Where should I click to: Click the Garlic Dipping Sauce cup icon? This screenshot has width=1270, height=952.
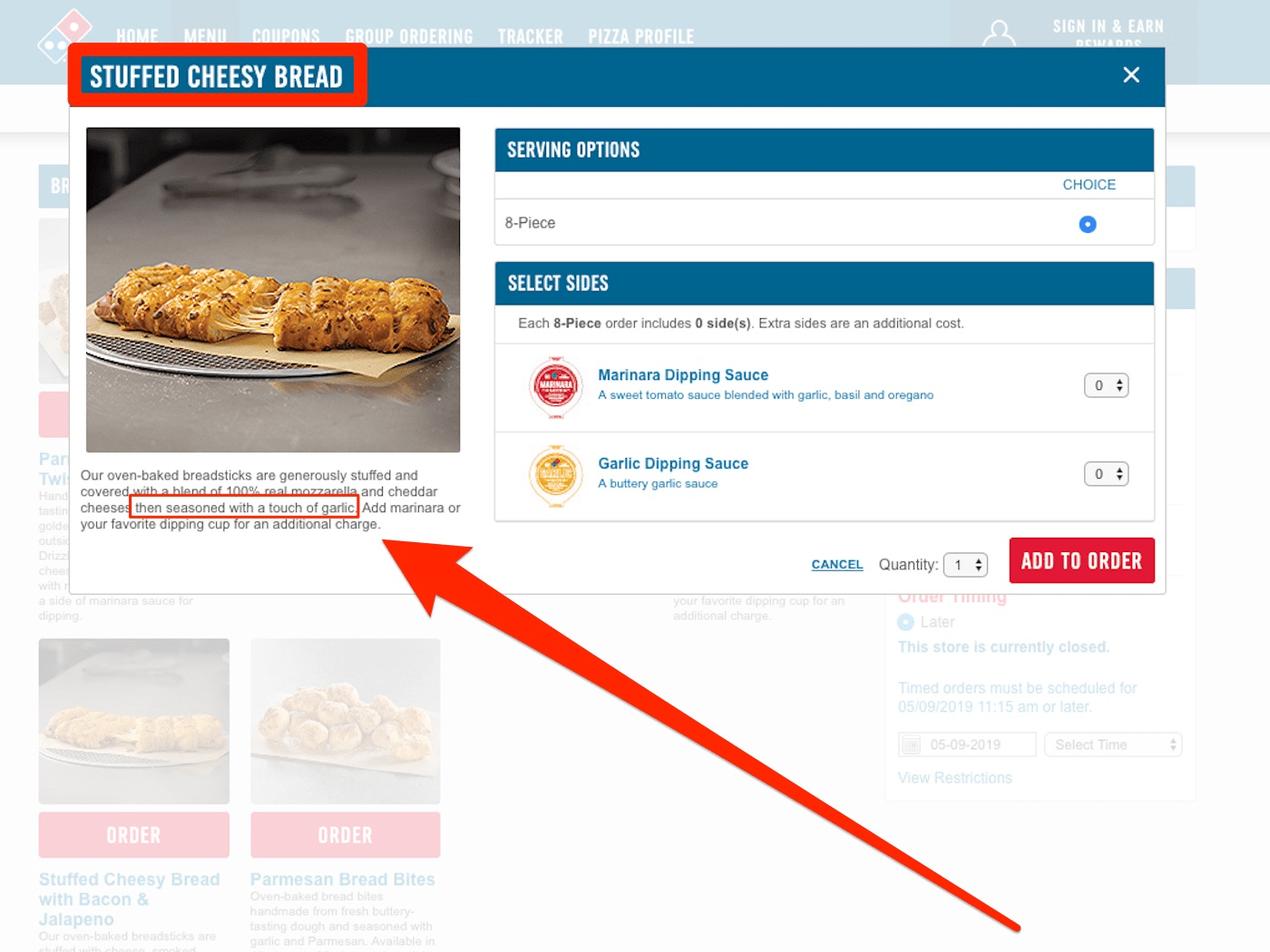pyautogui.click(x=555, y=475)
